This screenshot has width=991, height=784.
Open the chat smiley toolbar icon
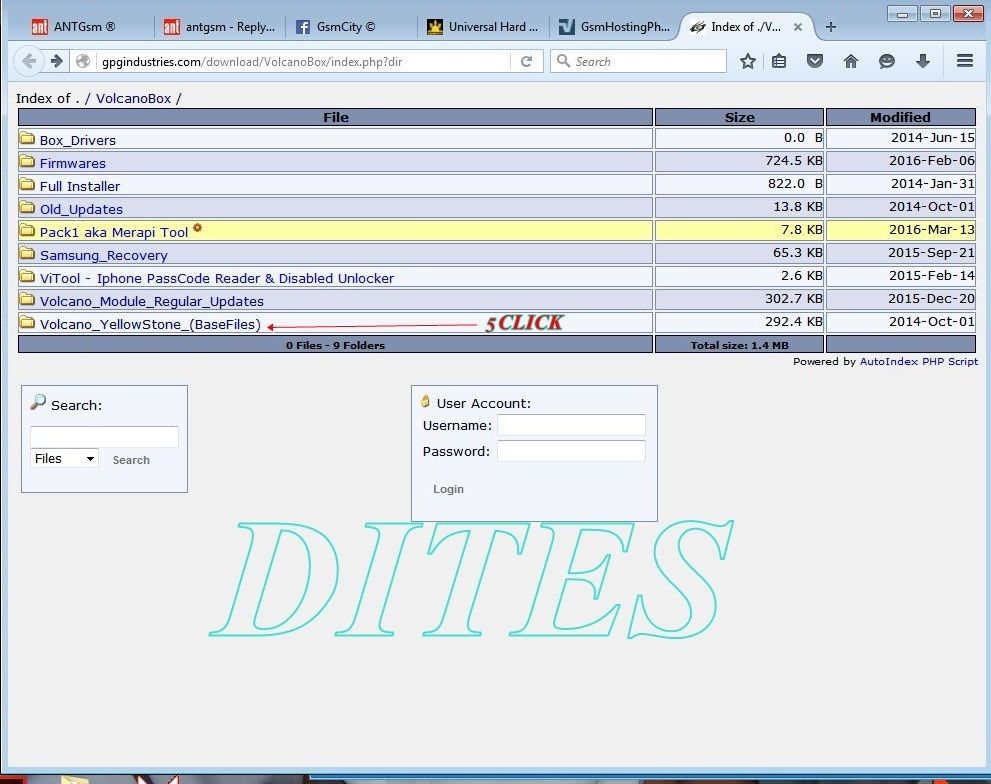click(887, 61)
